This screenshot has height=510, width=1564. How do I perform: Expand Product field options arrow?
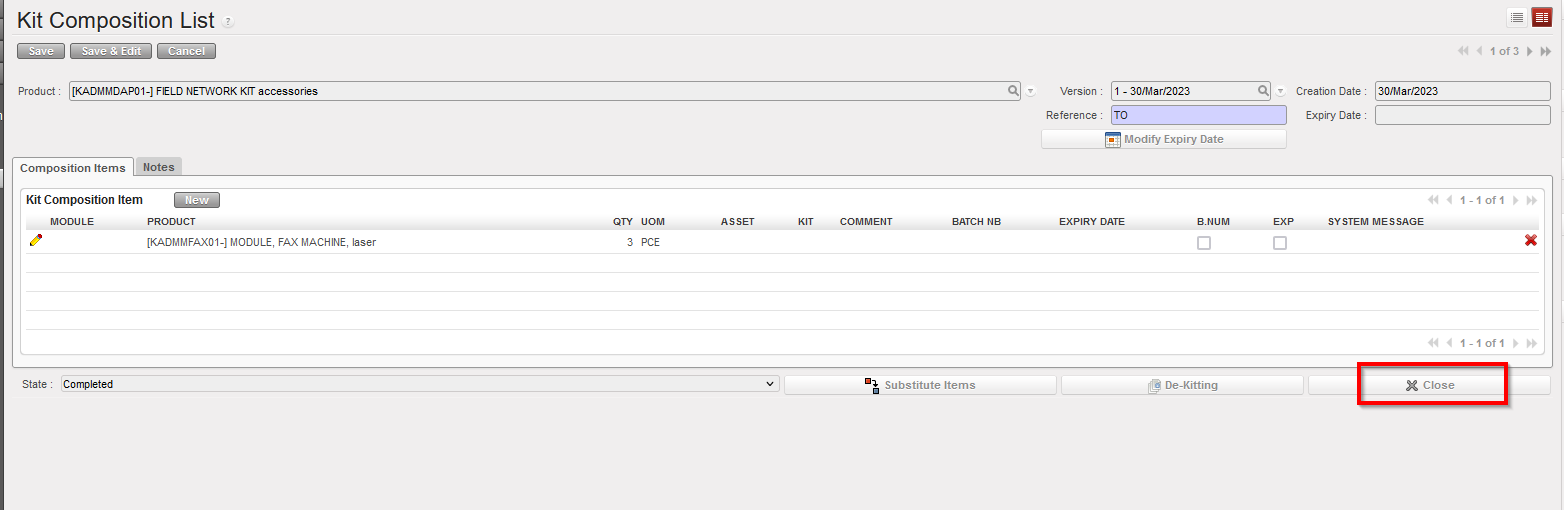click(x=1030, y=91)
